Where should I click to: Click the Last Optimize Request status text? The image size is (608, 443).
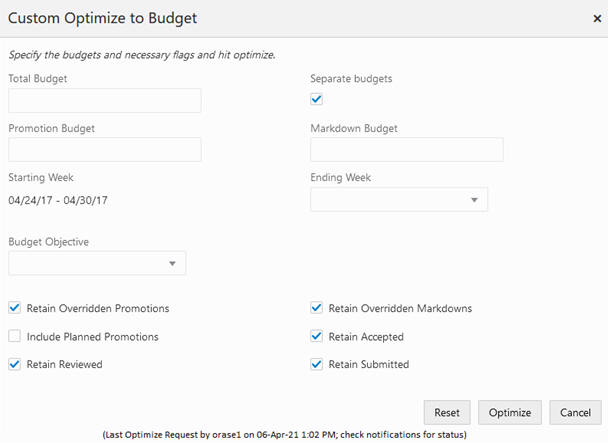[285, 435]
